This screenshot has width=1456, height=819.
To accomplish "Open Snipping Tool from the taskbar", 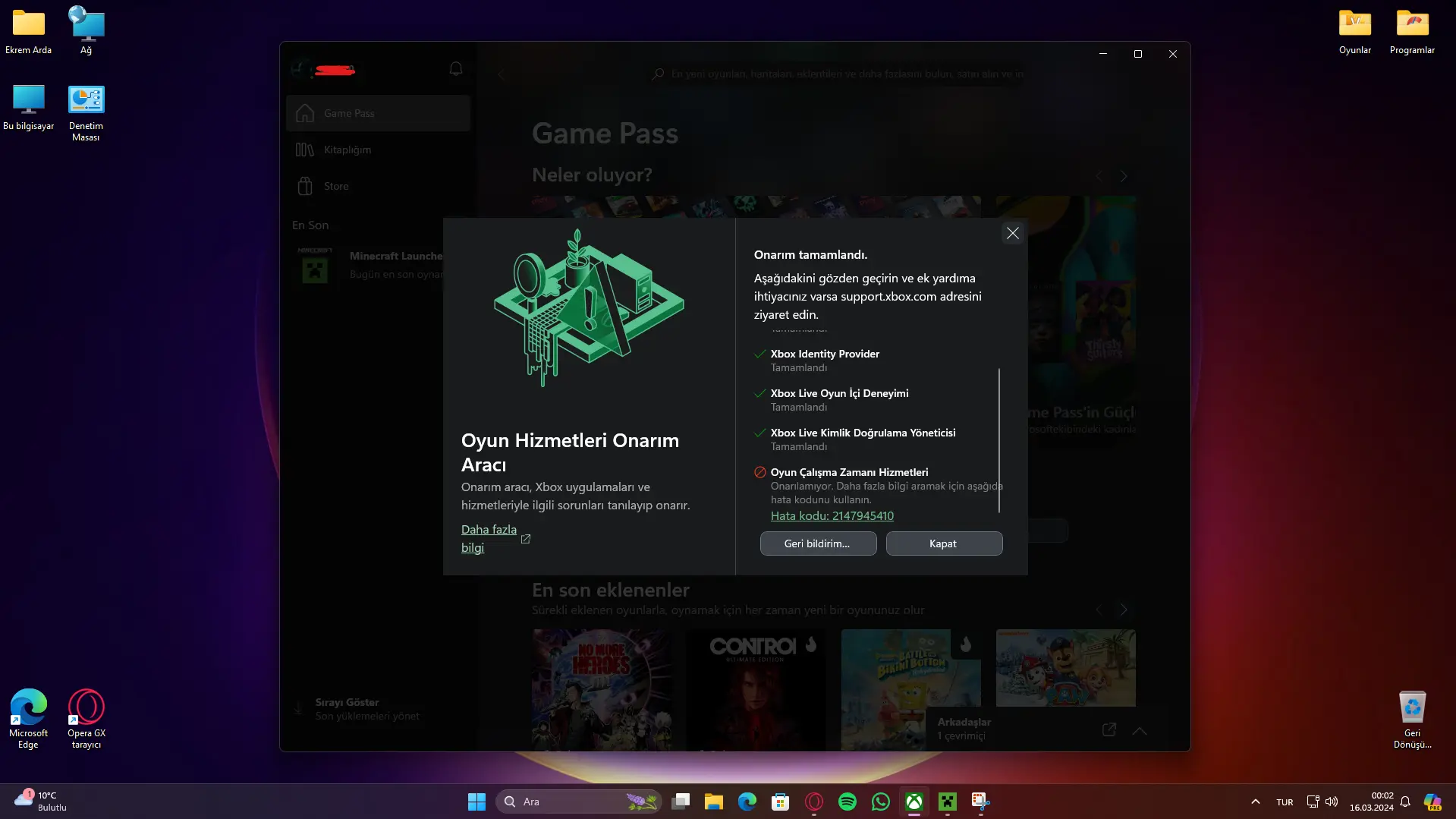I will point(981,802).
